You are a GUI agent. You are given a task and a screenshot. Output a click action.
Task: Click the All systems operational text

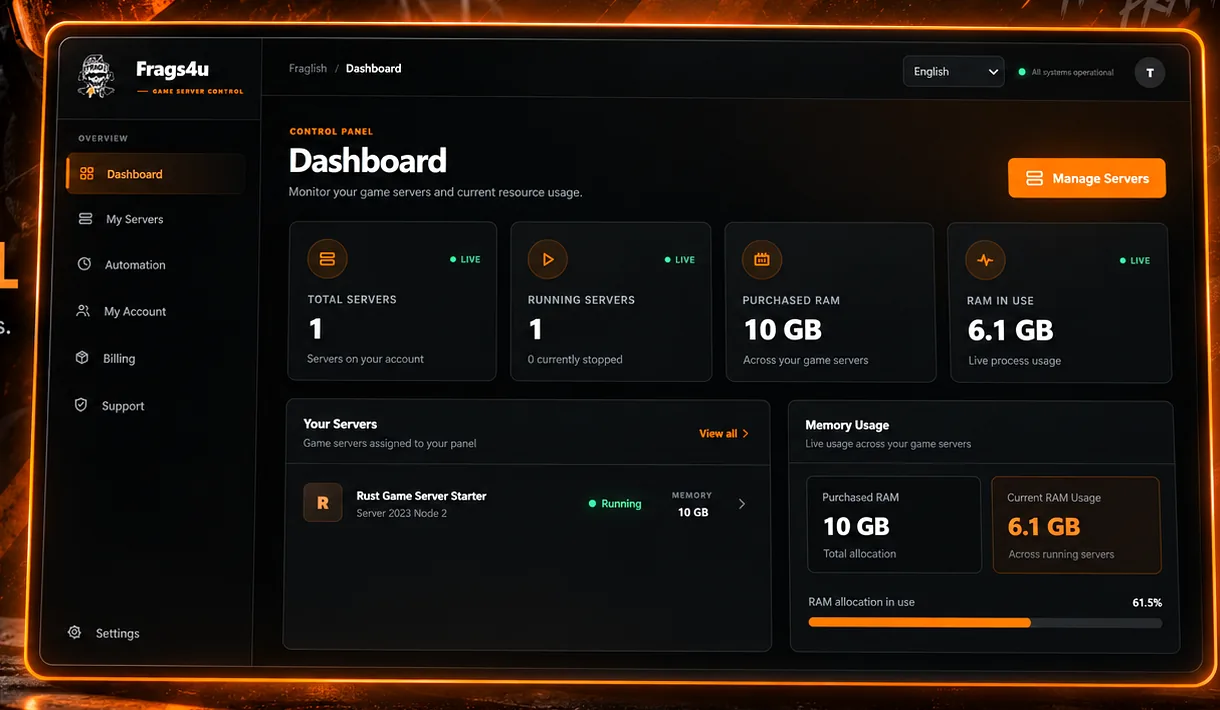click(1072, 73)
